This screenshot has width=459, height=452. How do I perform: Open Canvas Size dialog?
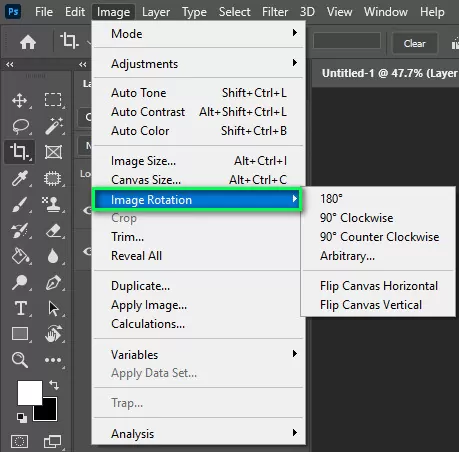[x=199, y=180]
